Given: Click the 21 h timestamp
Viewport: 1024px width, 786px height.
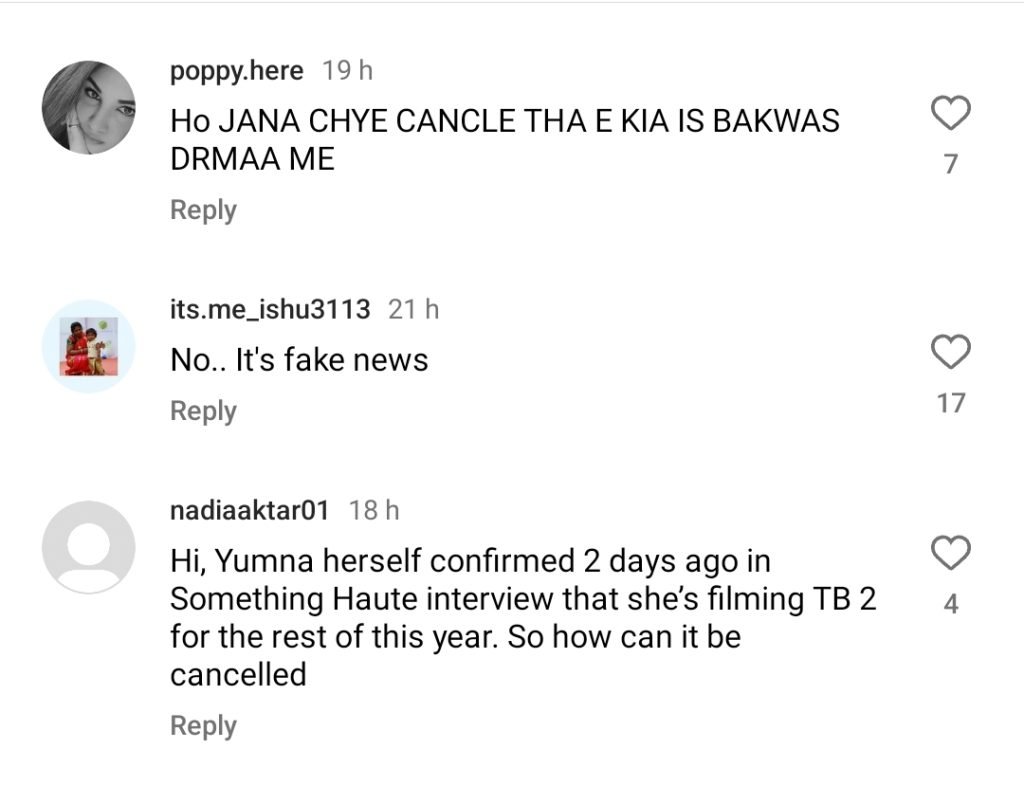Looking at the screenshot, I should pos(413,310).
